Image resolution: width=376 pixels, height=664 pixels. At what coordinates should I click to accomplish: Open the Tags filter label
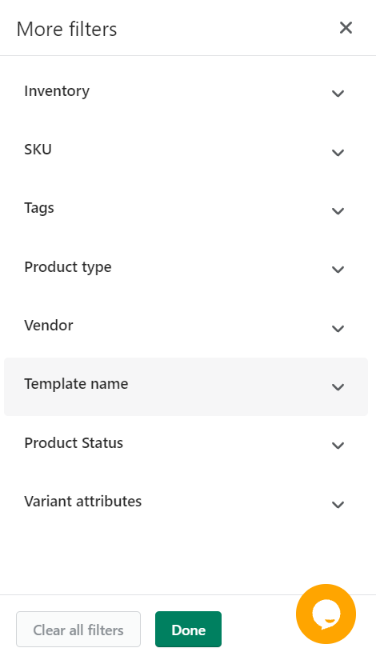coord(39,208)
